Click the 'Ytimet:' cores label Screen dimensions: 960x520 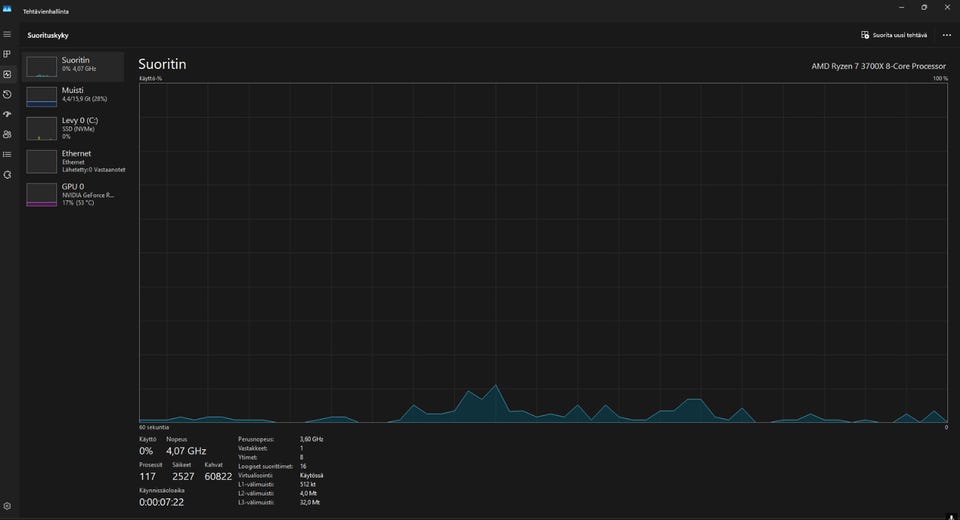click(x=248, y=458)
